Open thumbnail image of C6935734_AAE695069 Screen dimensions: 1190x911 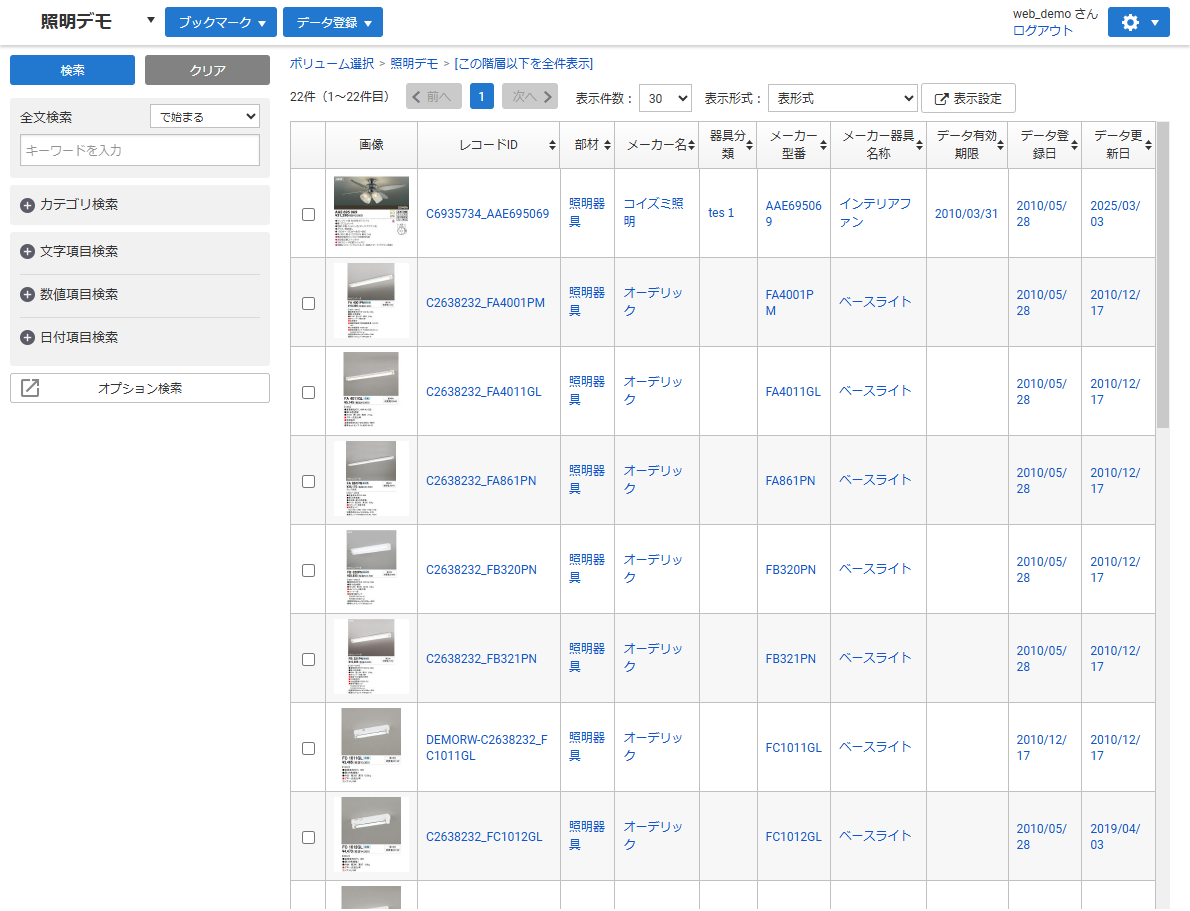pos(371,212)
